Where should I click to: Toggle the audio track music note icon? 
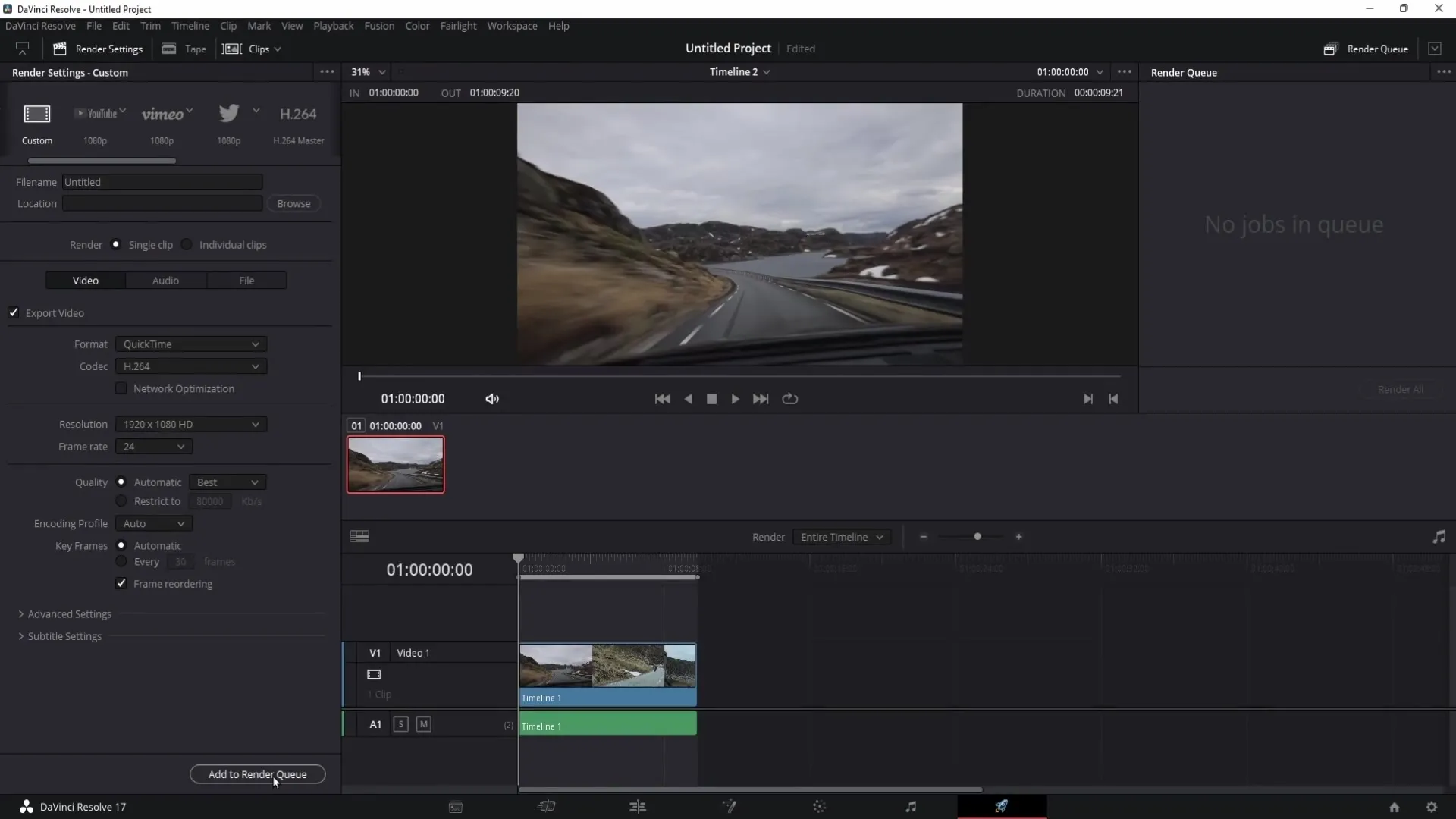coord(1439,537)
